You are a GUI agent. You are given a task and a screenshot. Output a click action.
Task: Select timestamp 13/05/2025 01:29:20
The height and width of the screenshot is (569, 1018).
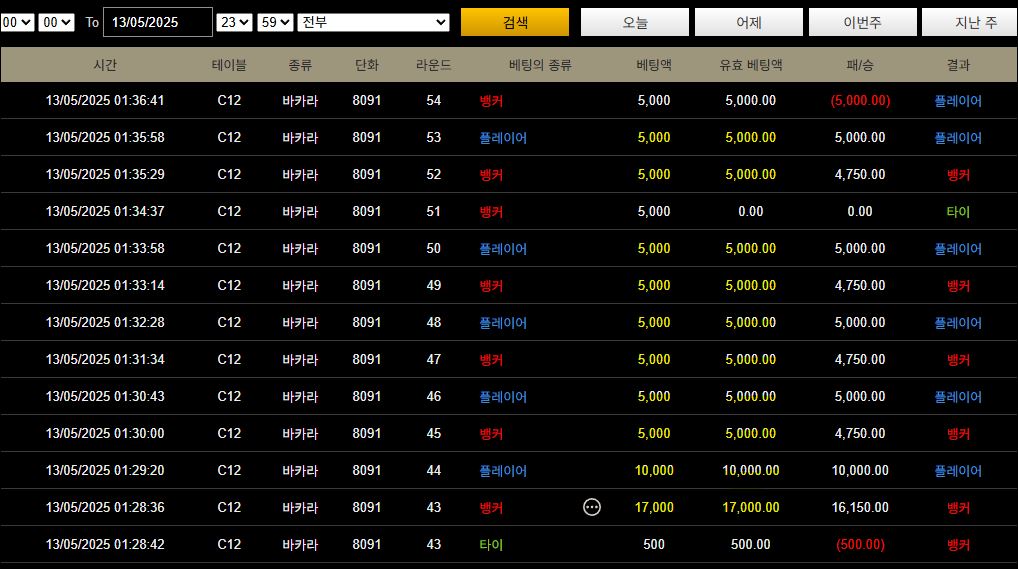[105, 470]
